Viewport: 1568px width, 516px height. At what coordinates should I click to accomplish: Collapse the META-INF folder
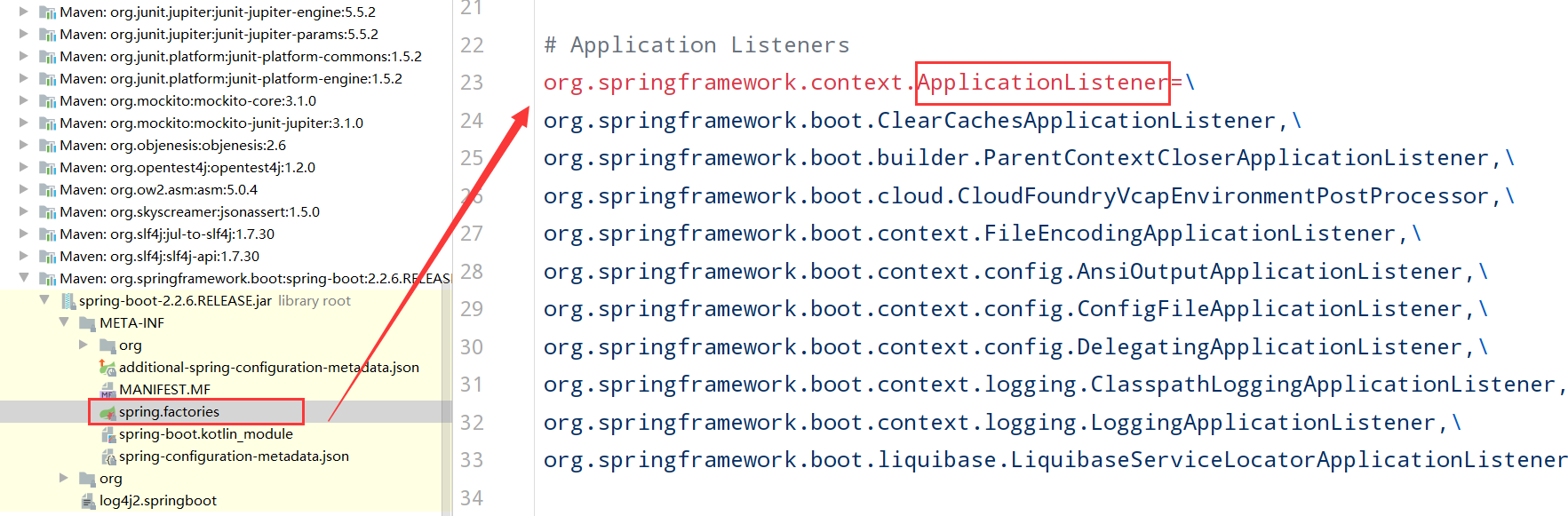pos(64,322)
